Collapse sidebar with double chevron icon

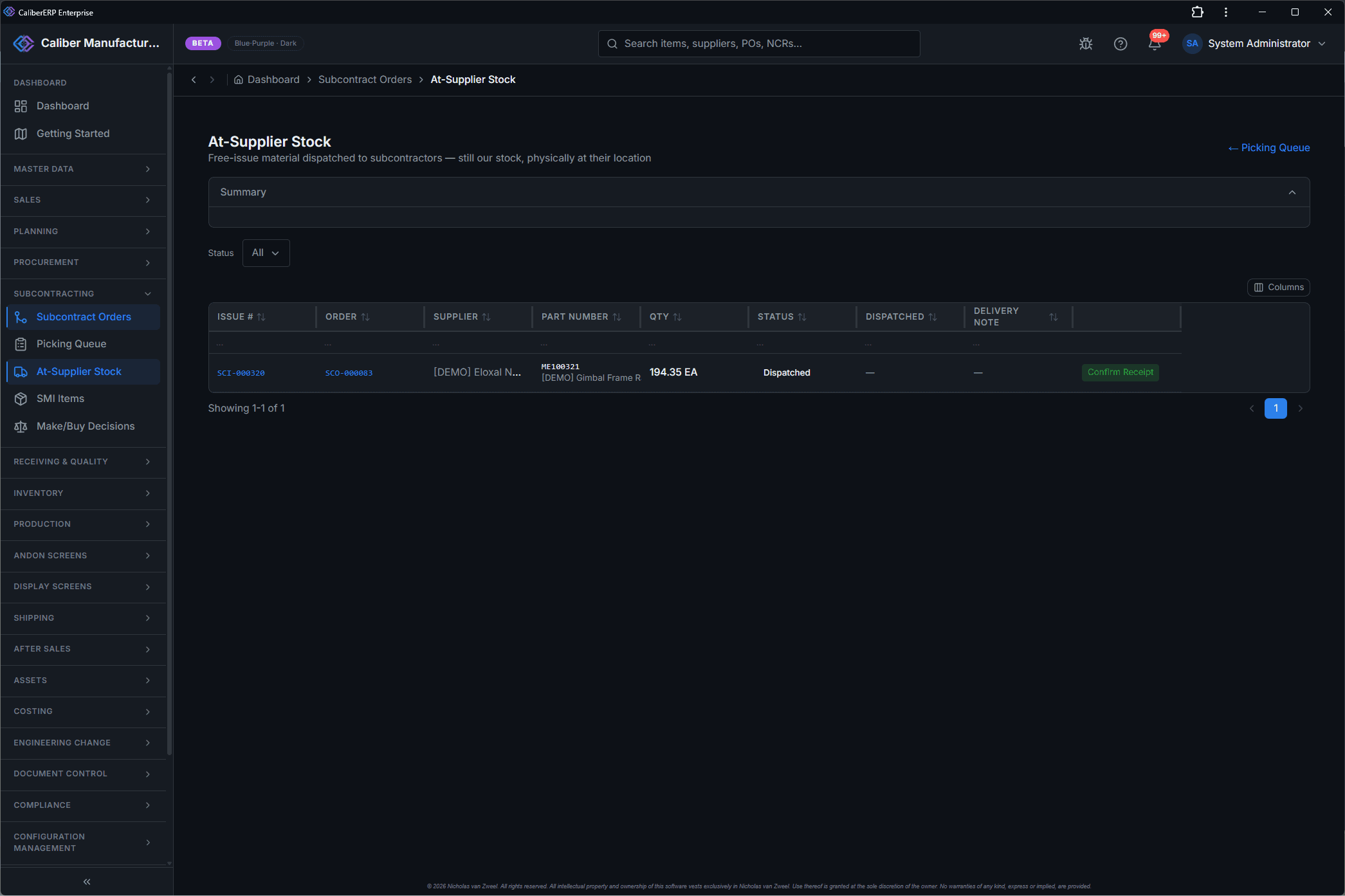pos(87,882)
